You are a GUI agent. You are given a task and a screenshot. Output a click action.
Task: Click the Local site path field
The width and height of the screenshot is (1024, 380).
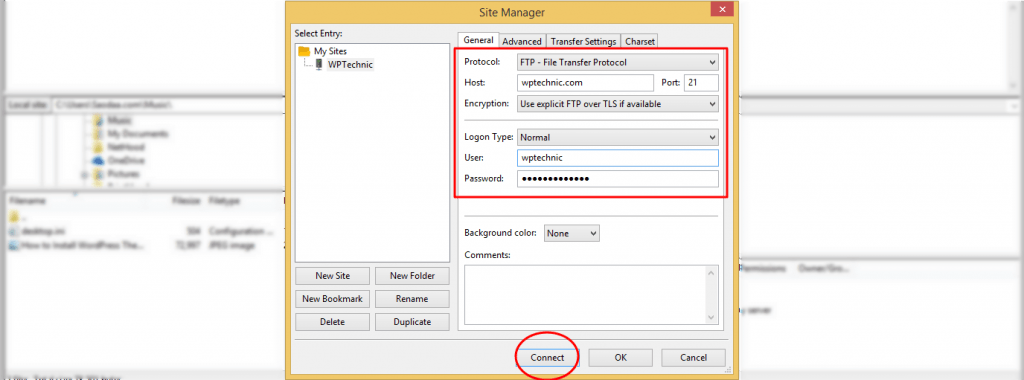point(167,104)
